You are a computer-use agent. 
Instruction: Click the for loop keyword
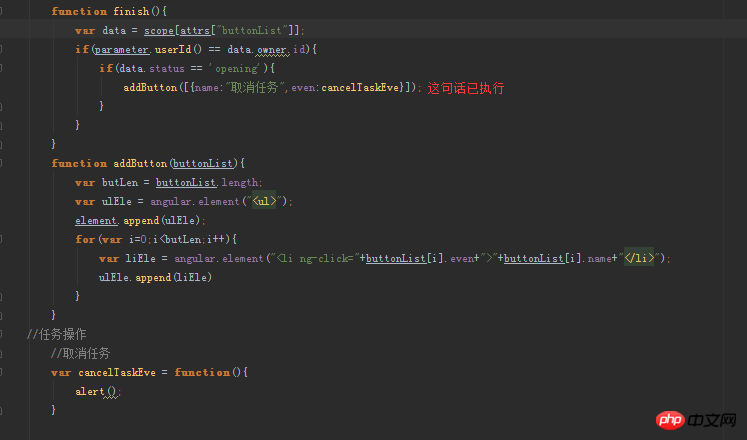click(x=85, y=240)
